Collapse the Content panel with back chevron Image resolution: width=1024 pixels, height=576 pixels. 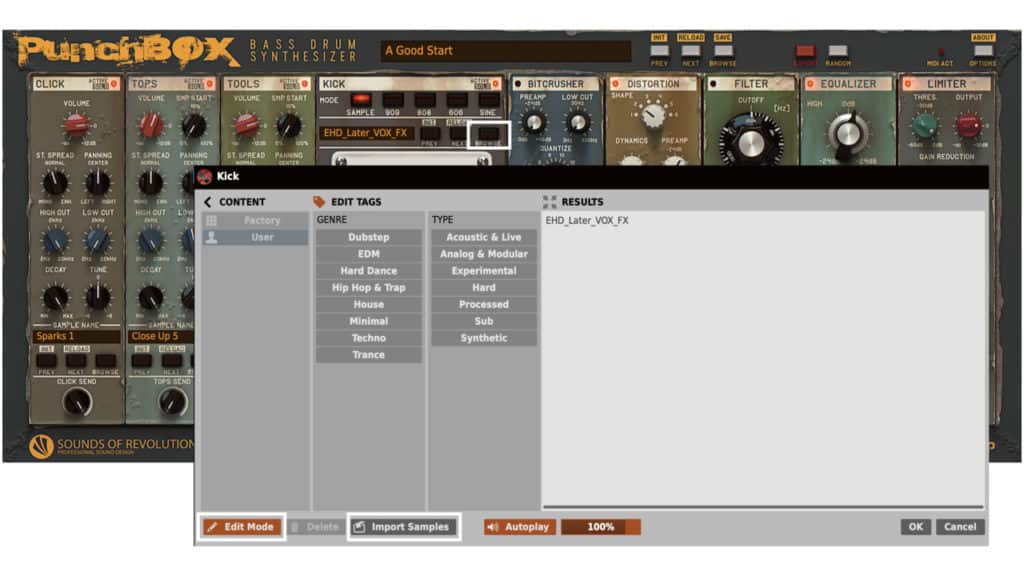[x=209, y=202]
